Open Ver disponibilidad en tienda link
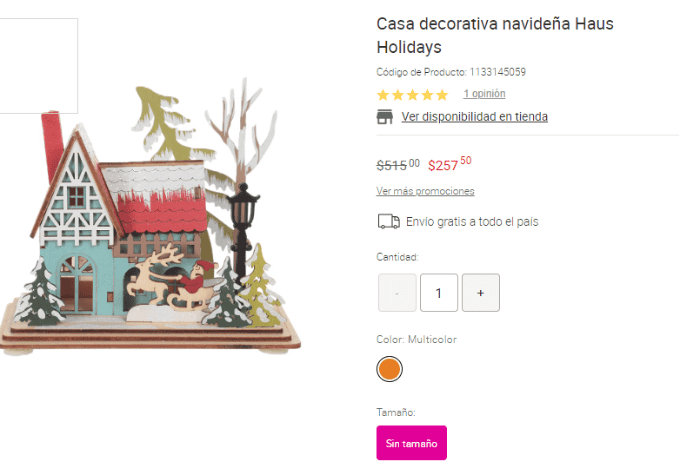This screenshot has width=700, height=475. coord(475,117)
